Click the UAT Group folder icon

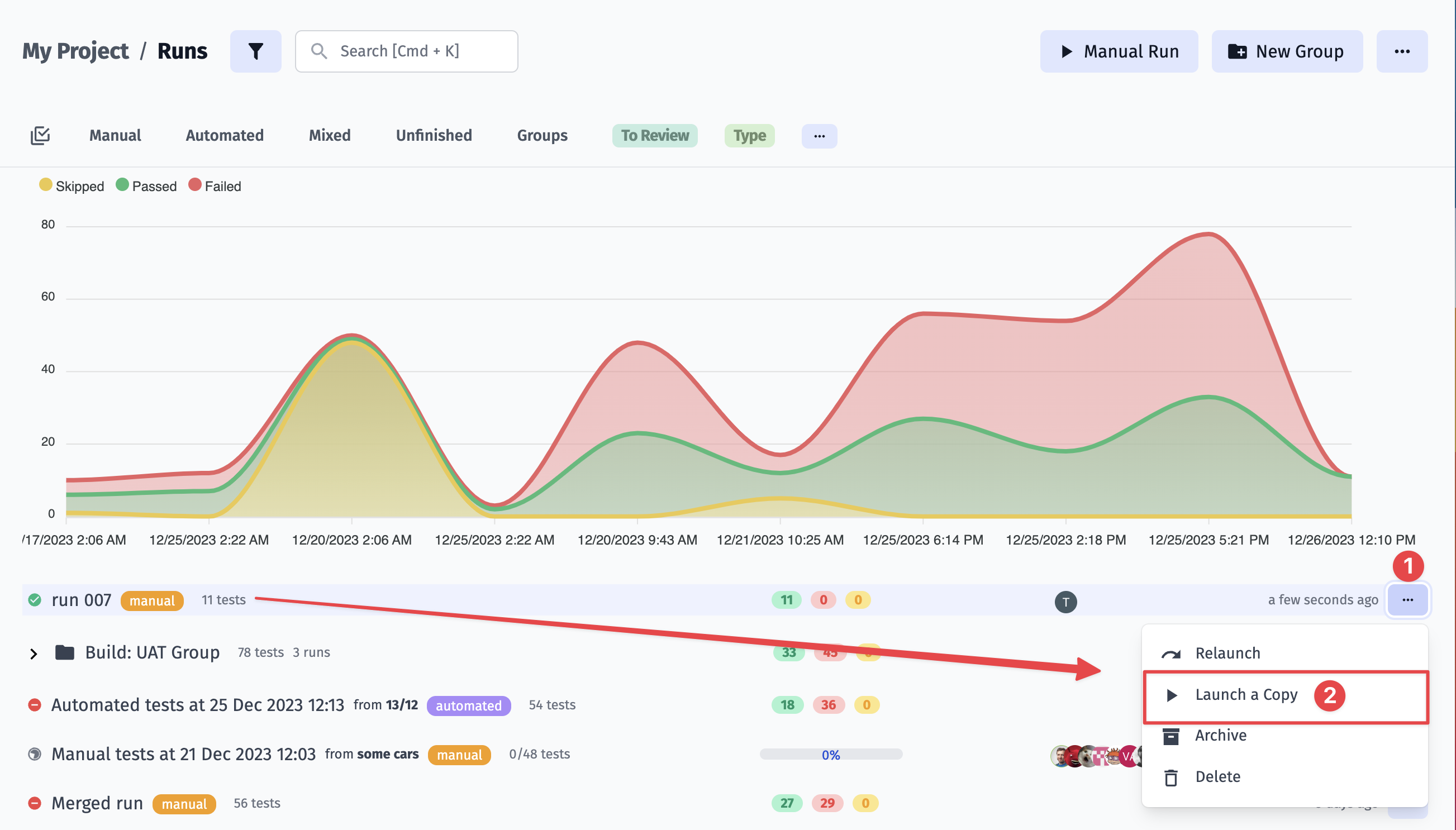click(x=64, y=653)
